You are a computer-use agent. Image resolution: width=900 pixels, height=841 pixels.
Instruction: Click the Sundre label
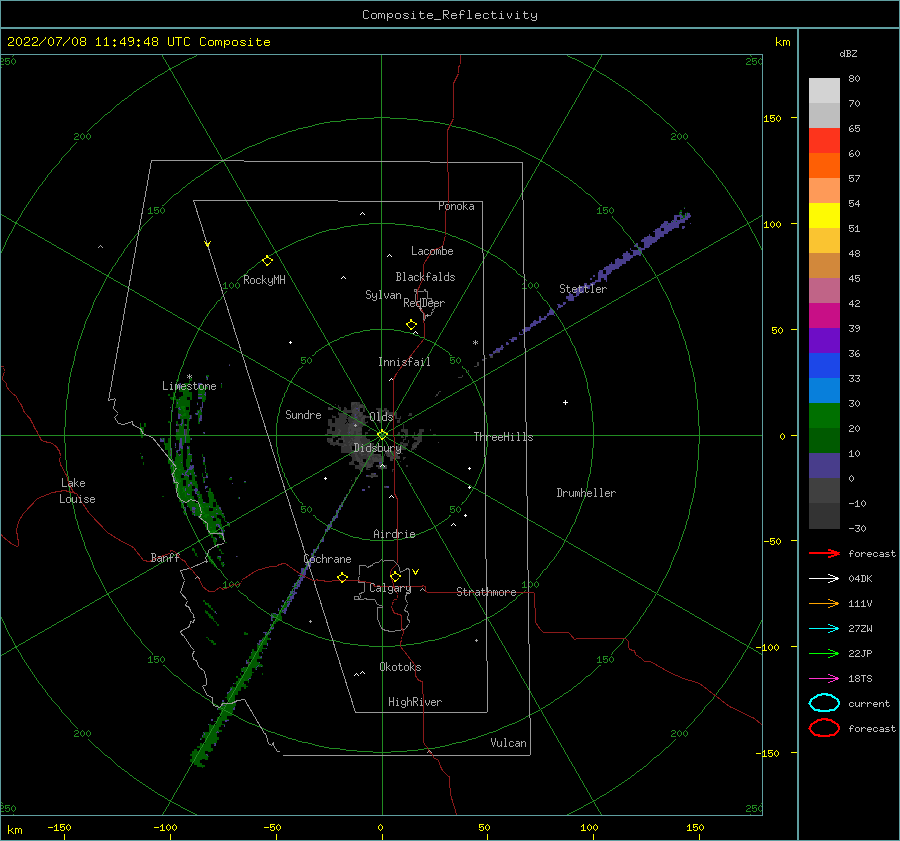pyautogui.click(x=303, y=415)
